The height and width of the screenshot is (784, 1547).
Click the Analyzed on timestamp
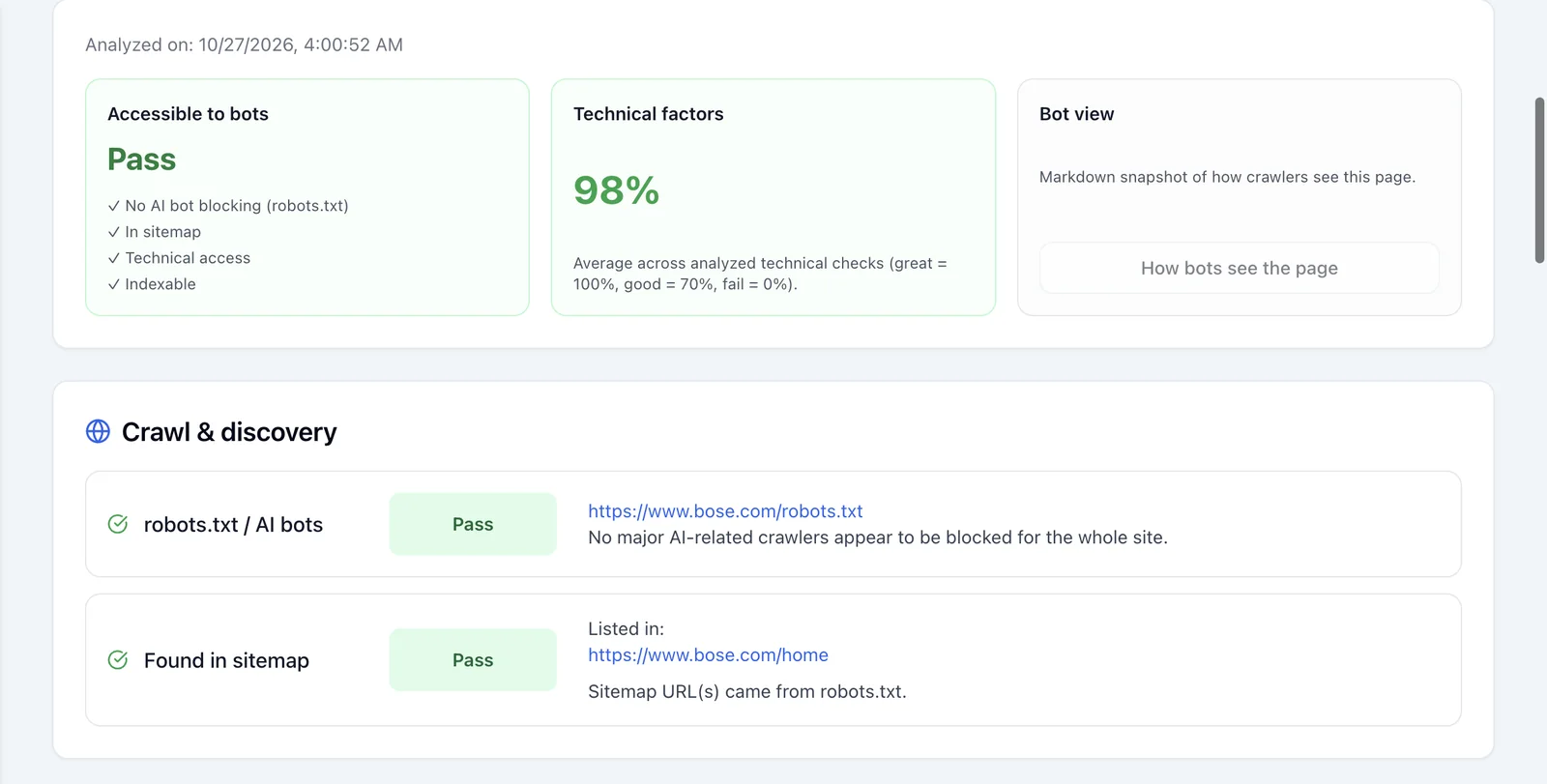coord(244,44)
